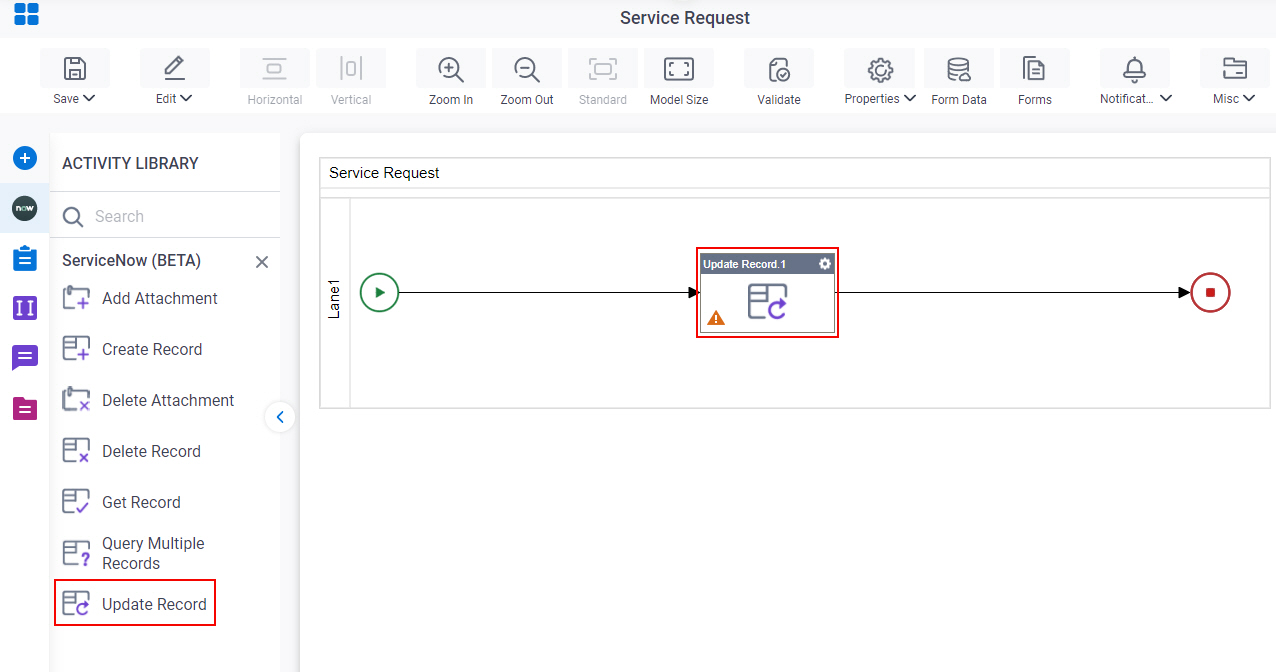Select the purple brackets sidebar icon
The height and width of the screenshot is (672, 1276).
25,308
